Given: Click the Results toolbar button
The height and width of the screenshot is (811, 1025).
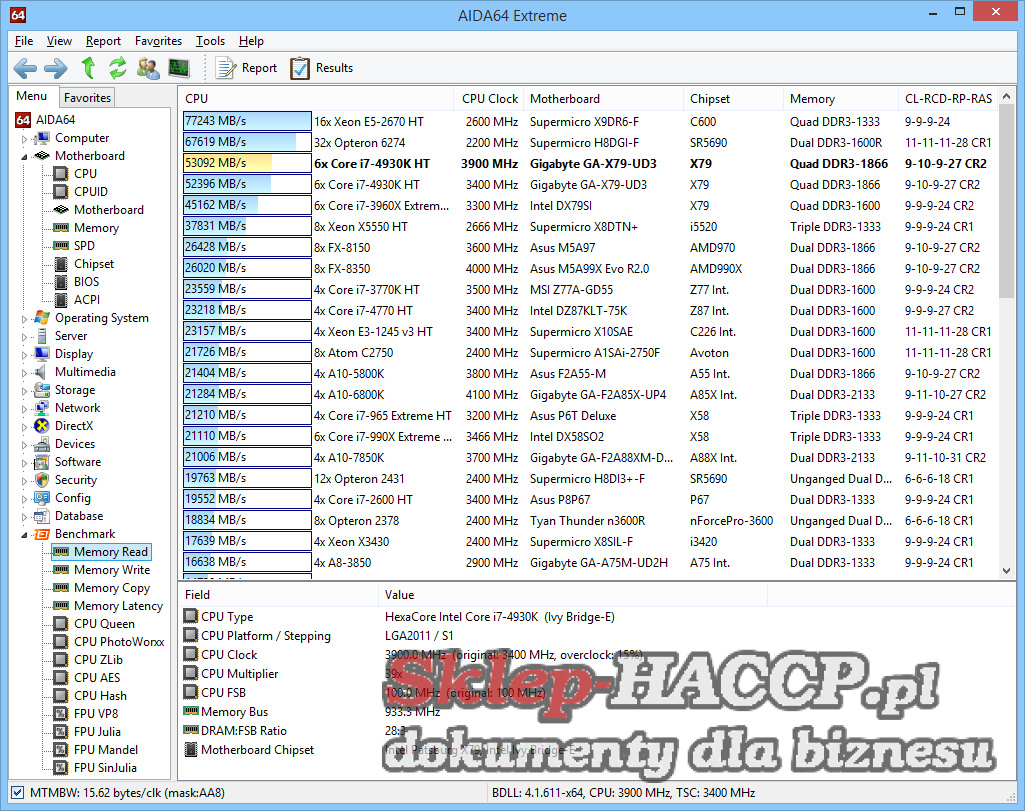Looking at the screenshot, I should (x=321, y=67).
